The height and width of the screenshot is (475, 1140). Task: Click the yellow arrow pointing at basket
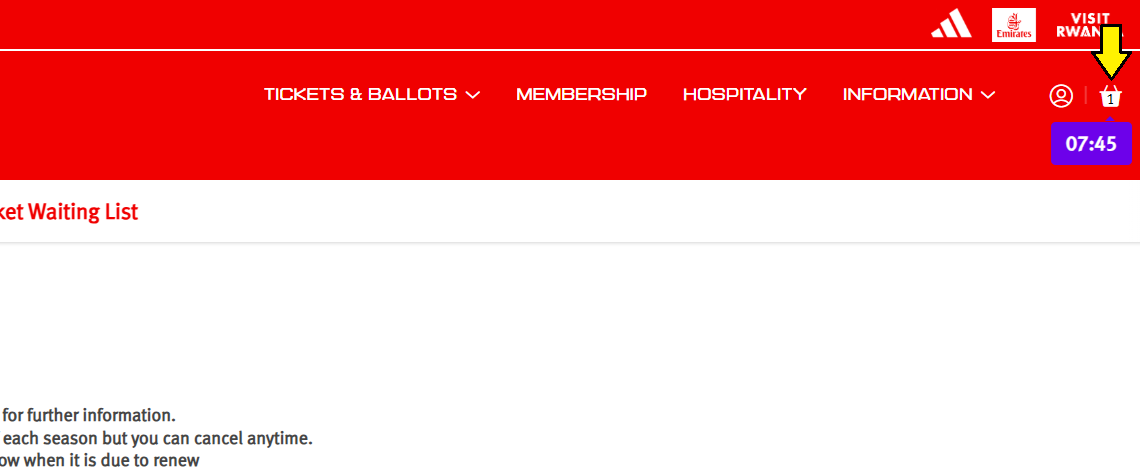pyautogui.click(x=1111, y=50)
